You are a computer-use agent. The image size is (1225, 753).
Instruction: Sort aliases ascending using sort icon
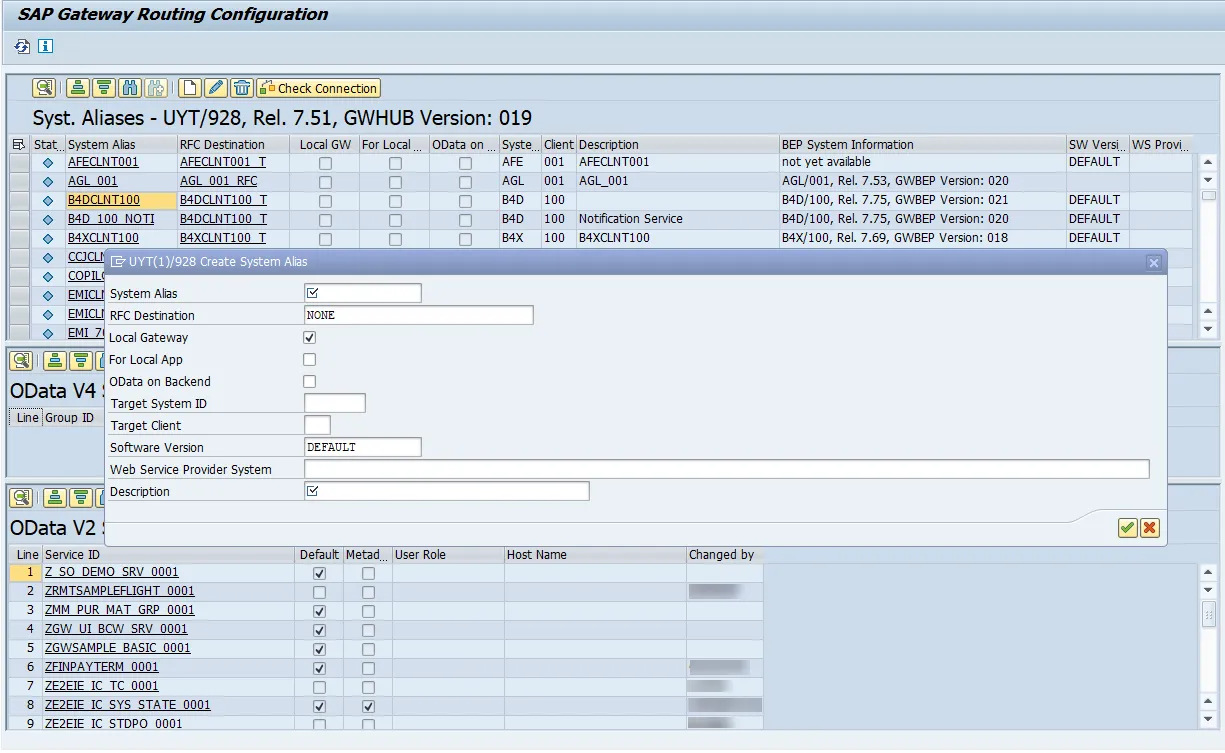77,87
